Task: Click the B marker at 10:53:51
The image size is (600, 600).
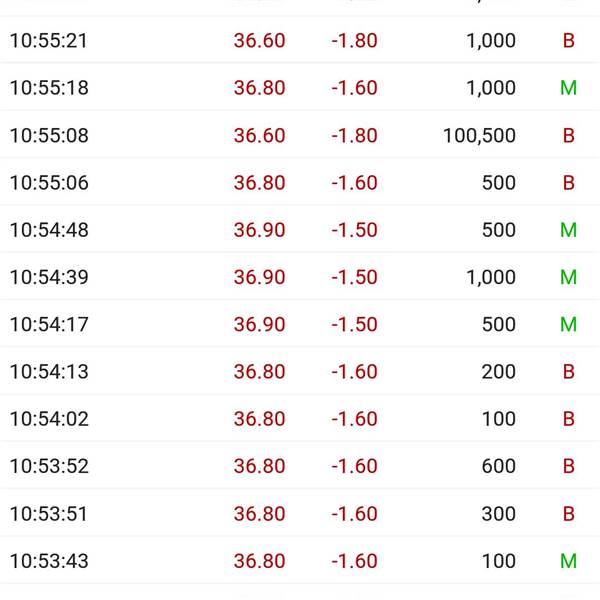Action: [x=569, y=514]
